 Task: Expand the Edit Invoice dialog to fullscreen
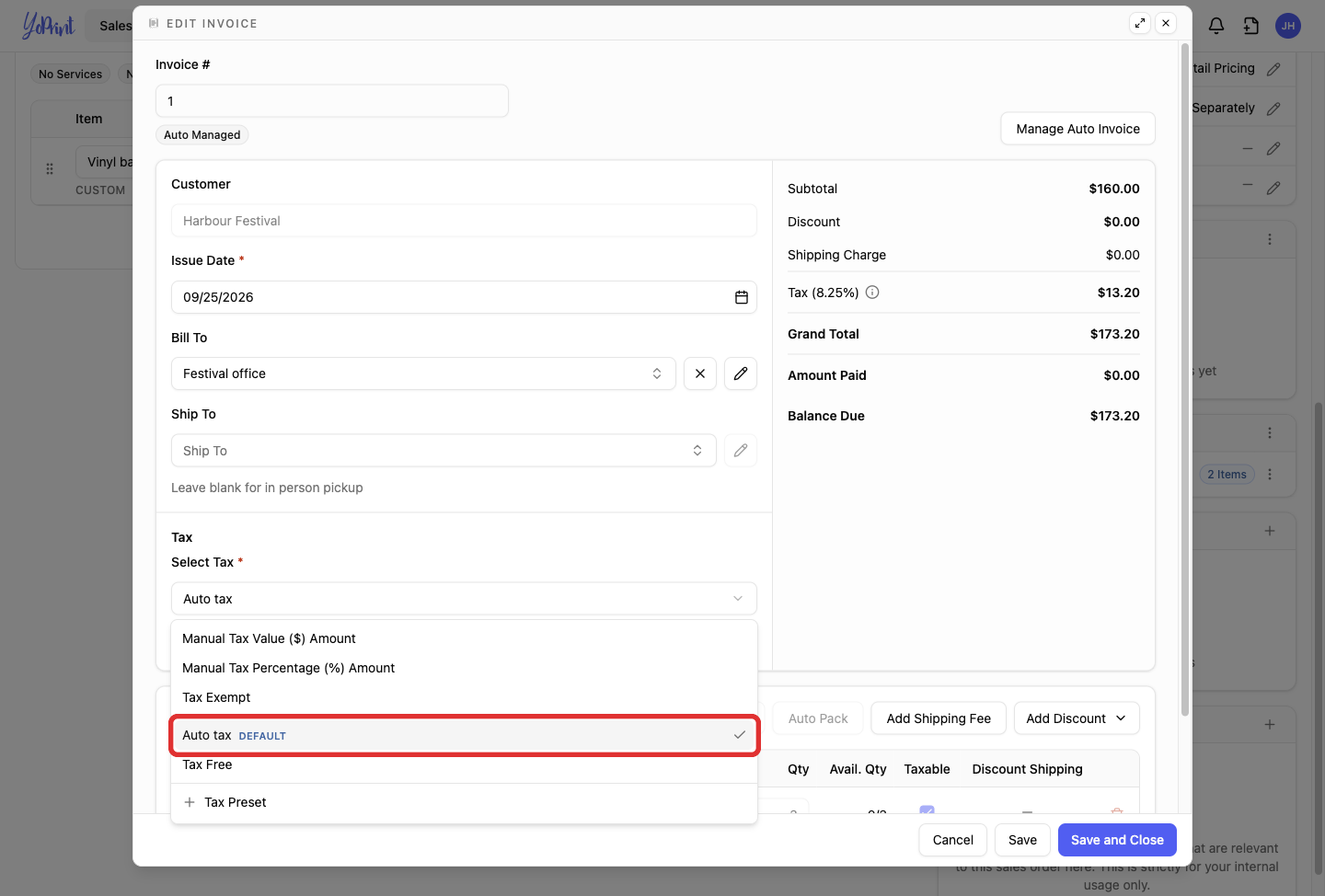[1140, 23]
